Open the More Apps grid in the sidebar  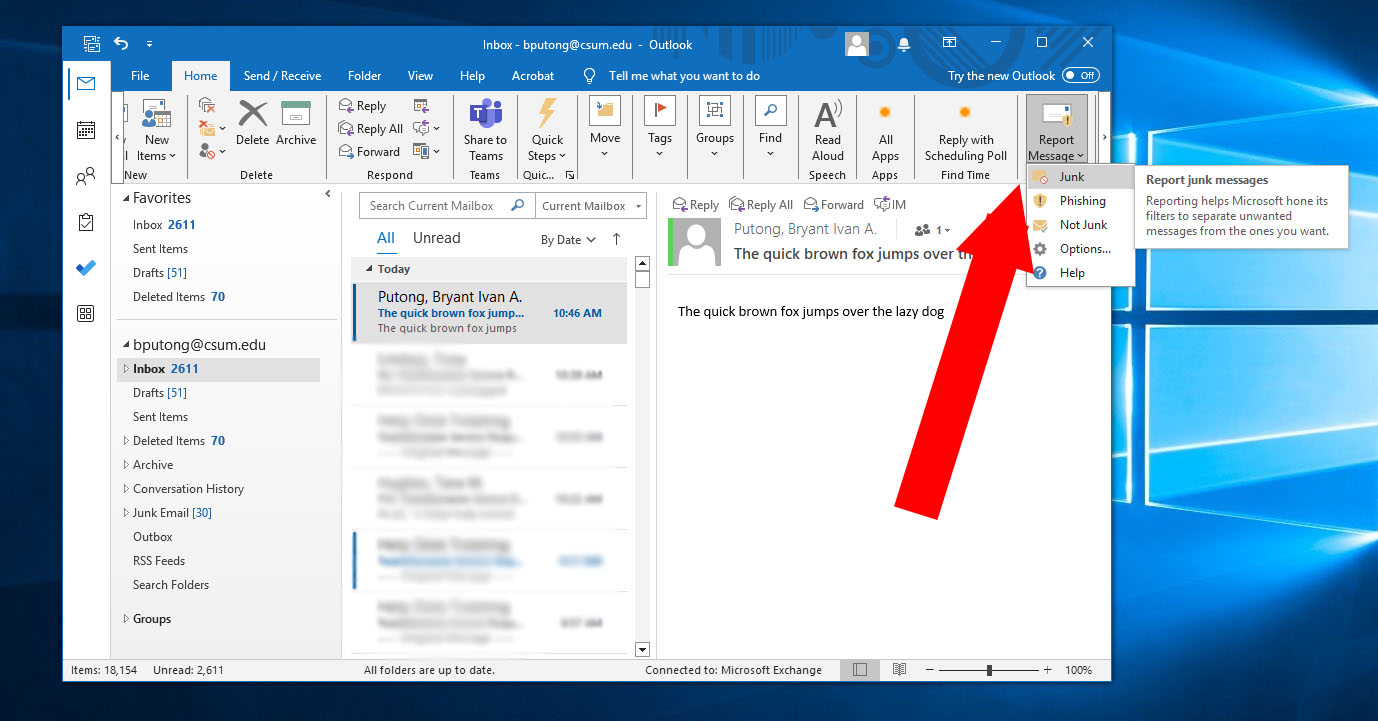[x=86, y=314]
